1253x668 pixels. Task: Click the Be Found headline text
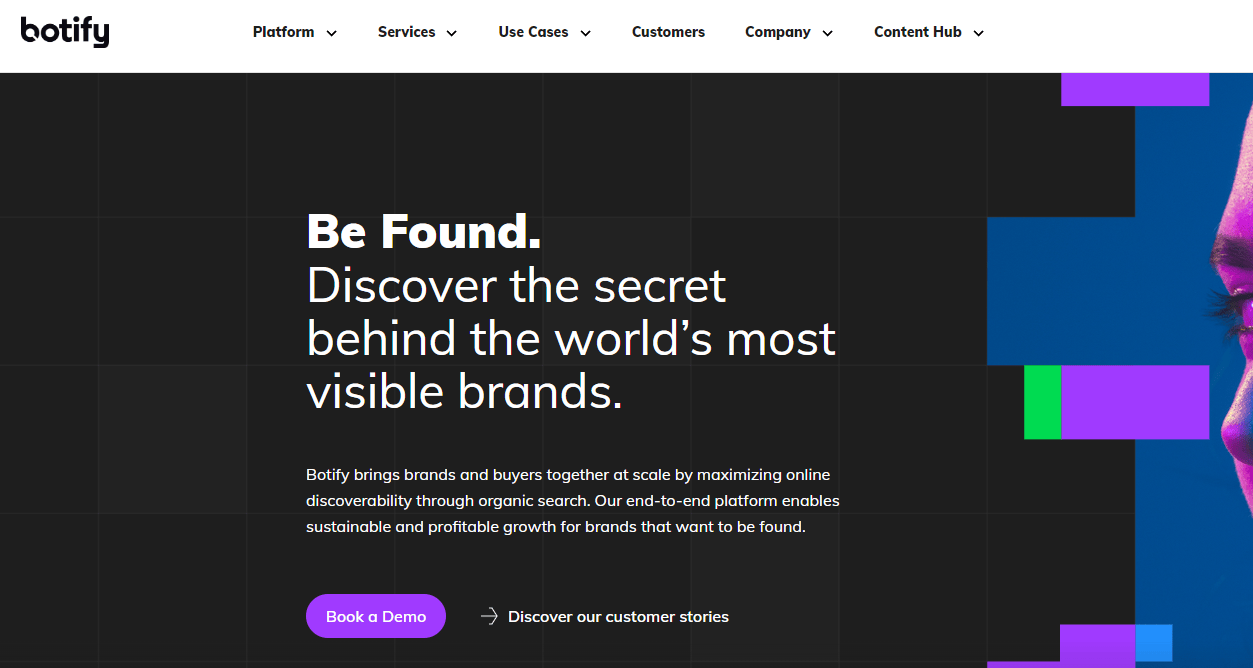423,231
